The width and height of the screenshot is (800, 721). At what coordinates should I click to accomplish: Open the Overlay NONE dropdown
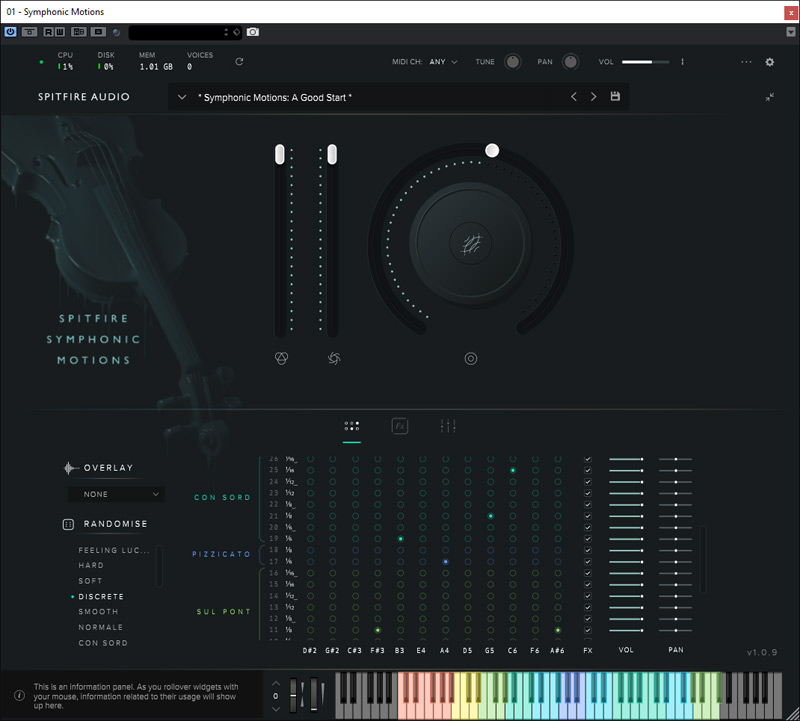[x=117, y=494]
